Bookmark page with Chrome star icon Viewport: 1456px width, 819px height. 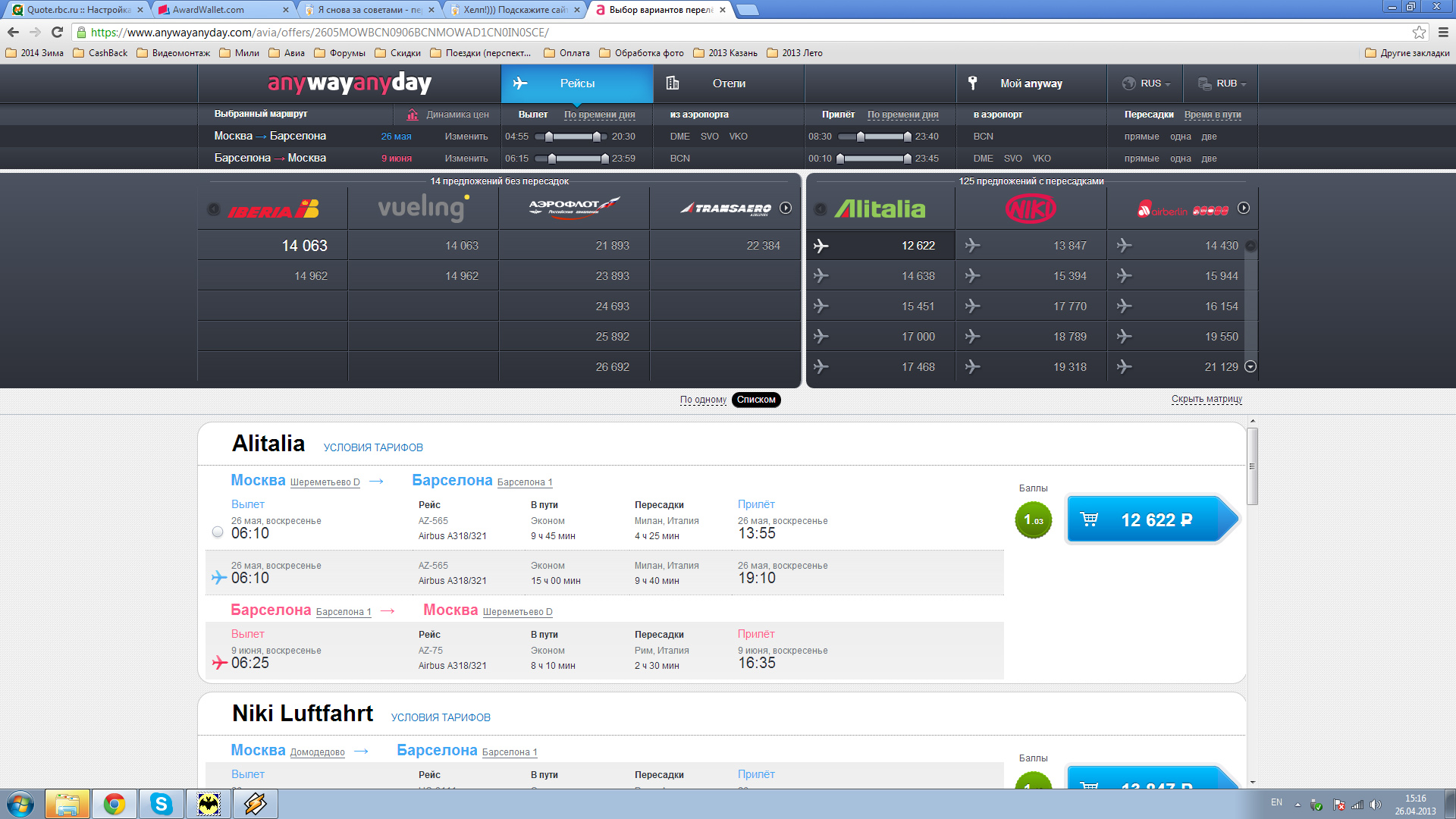point(1419,32)
